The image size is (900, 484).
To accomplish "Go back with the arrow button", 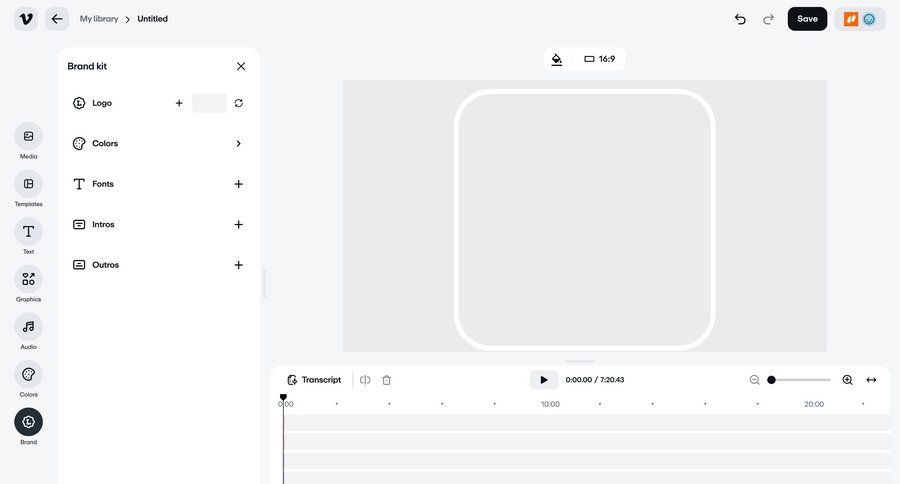I will (57, 19).
